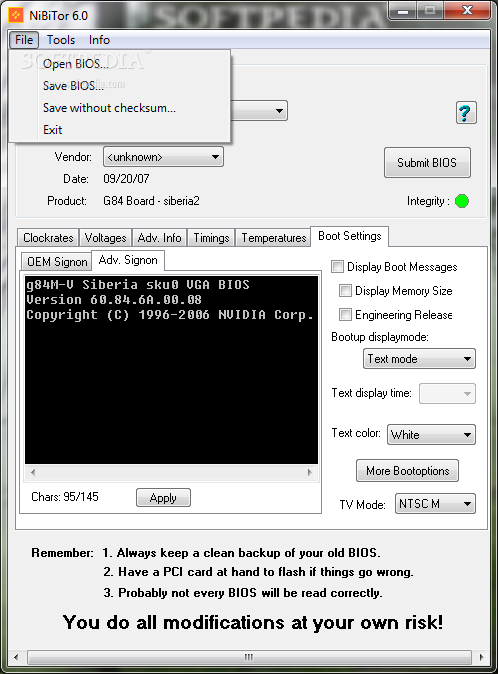The width and height of the screenshot is (498, 674).
Task: Choose Save BIOS... from File menu
Action: pyautogui.click(x=119, y=86)
